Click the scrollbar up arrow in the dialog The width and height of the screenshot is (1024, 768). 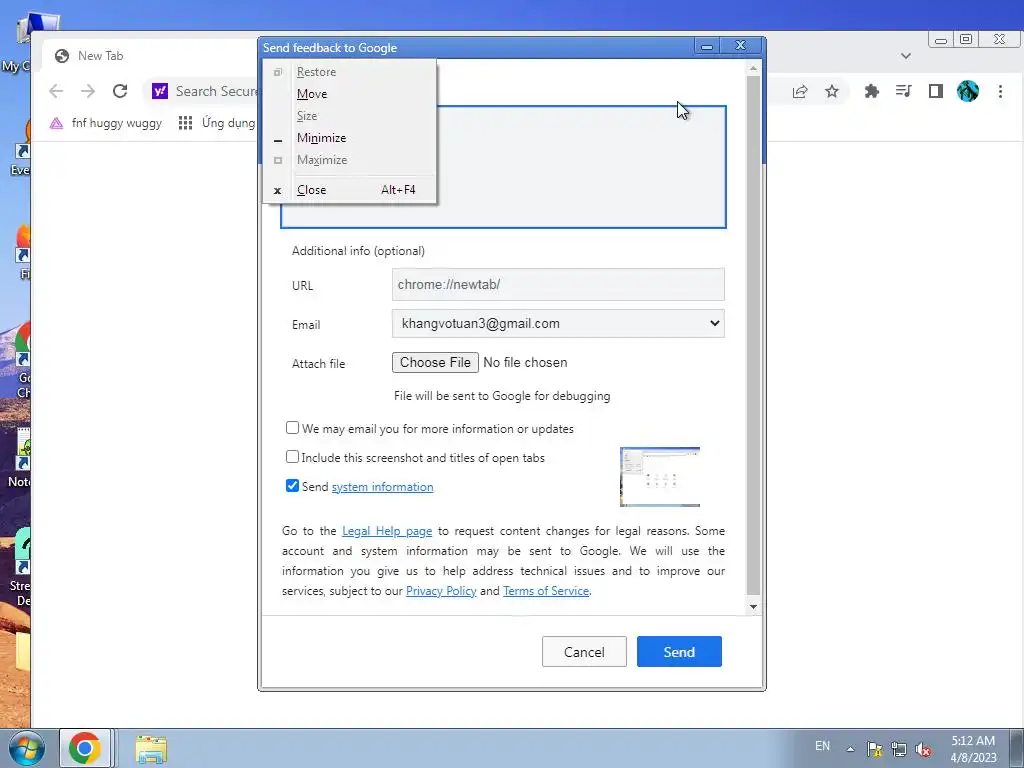[753, 68]
